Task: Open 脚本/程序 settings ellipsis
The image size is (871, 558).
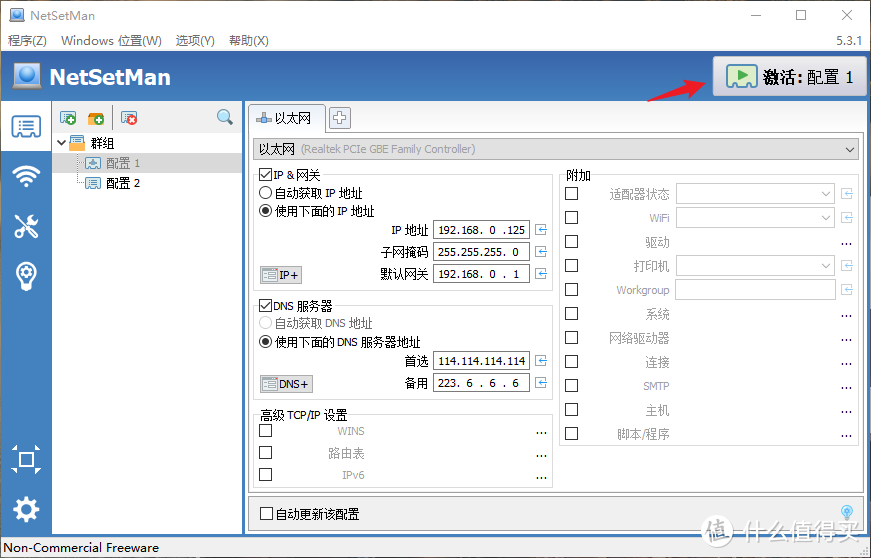Action: (846, 435)
